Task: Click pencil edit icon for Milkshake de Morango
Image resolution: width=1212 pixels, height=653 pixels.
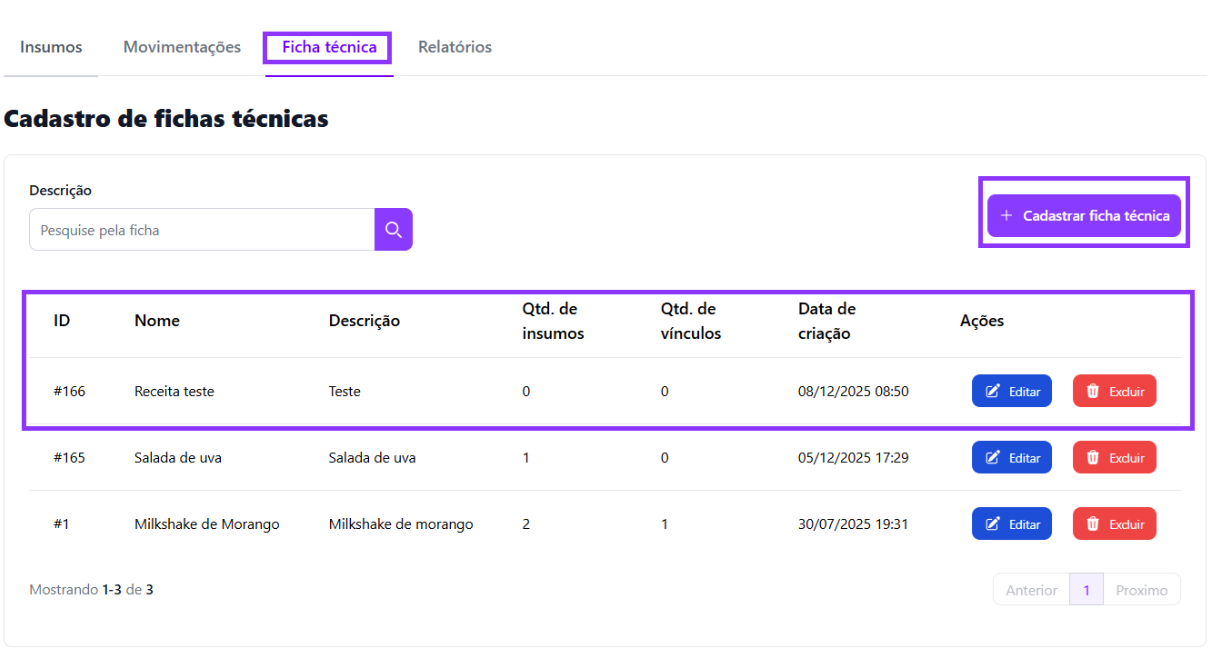Action: click(993, 524)
